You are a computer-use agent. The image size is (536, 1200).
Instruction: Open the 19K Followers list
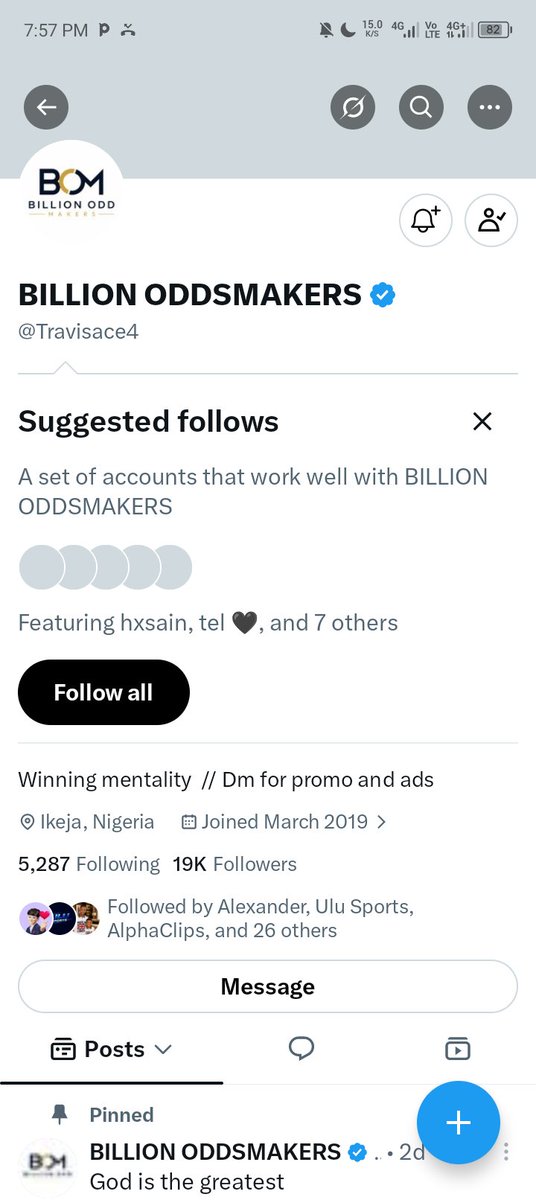coord(235,864)
